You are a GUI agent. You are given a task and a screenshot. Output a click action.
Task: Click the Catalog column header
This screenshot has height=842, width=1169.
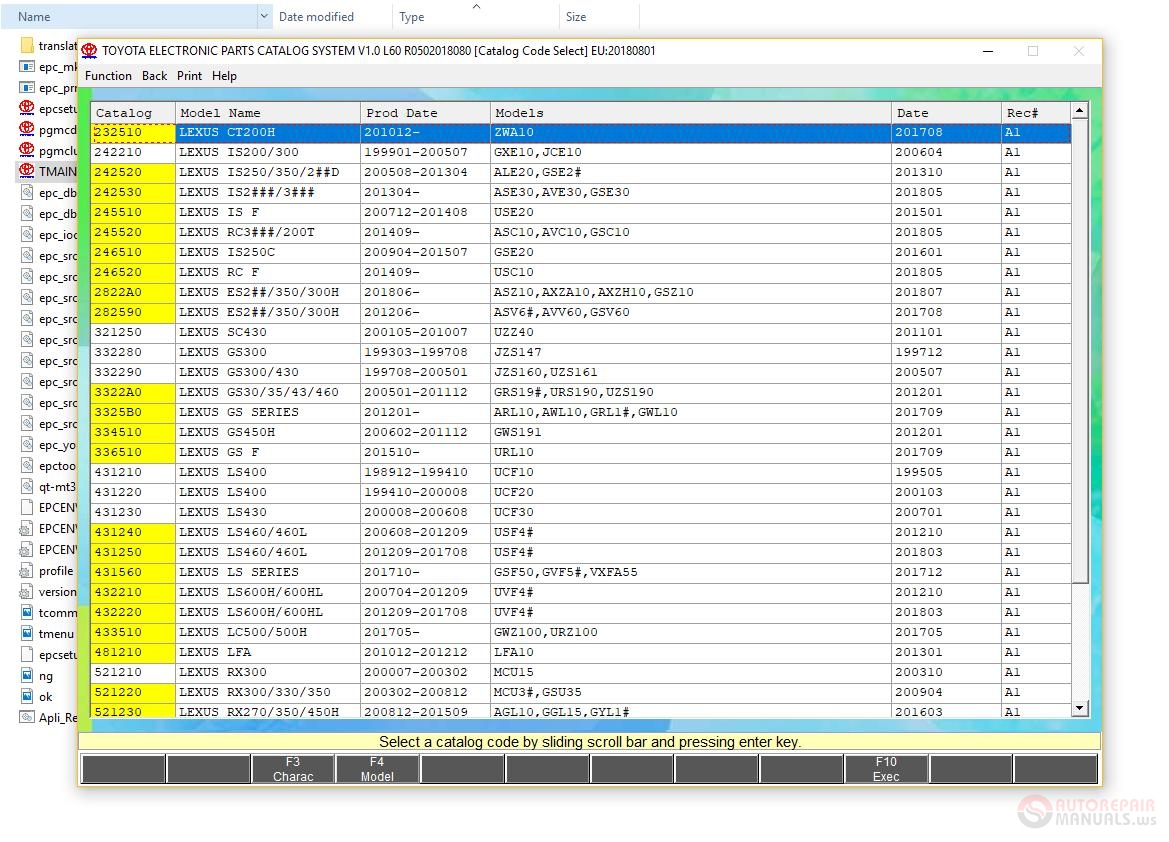[133, 113]
